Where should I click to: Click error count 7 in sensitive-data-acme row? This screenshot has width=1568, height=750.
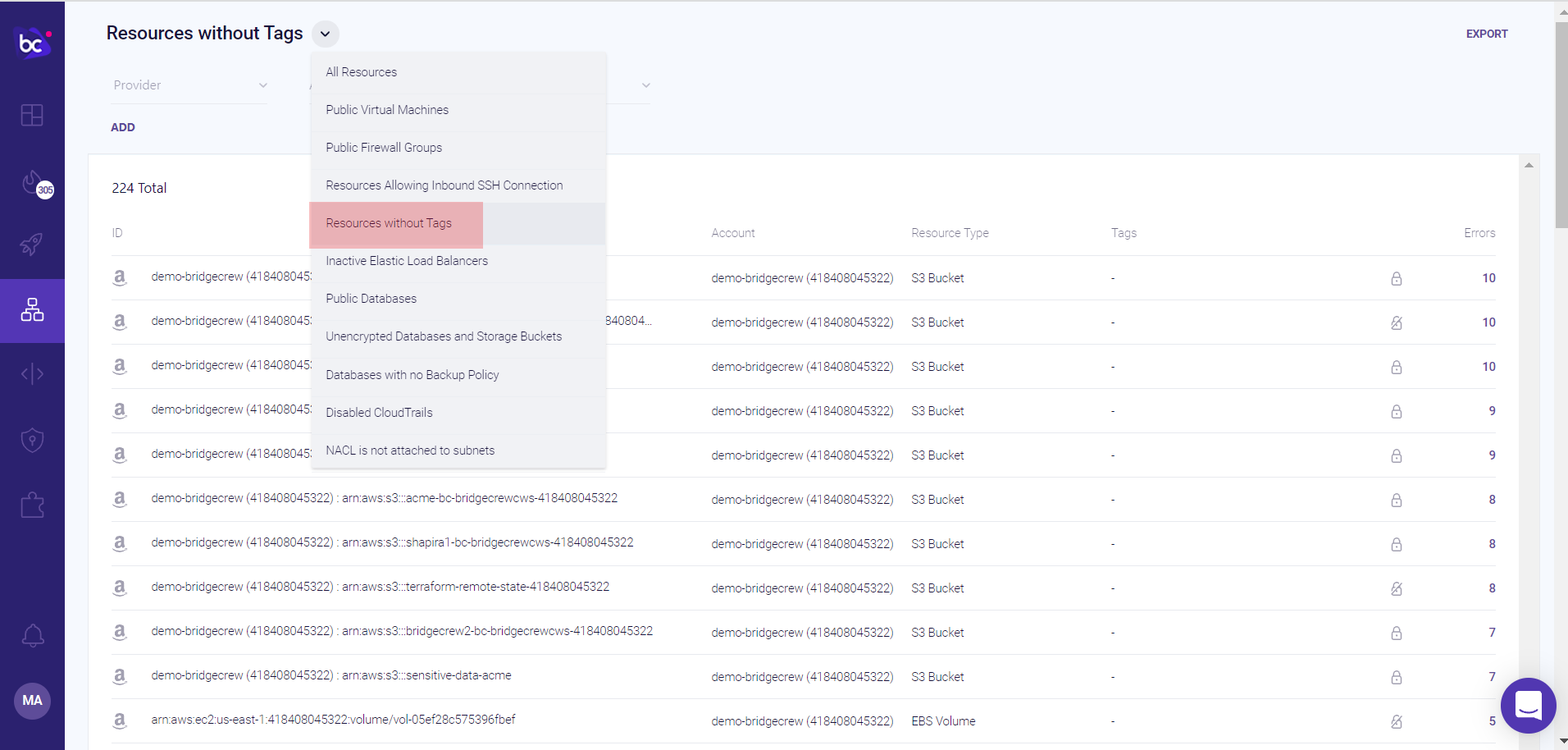(x=1492, y=677)
